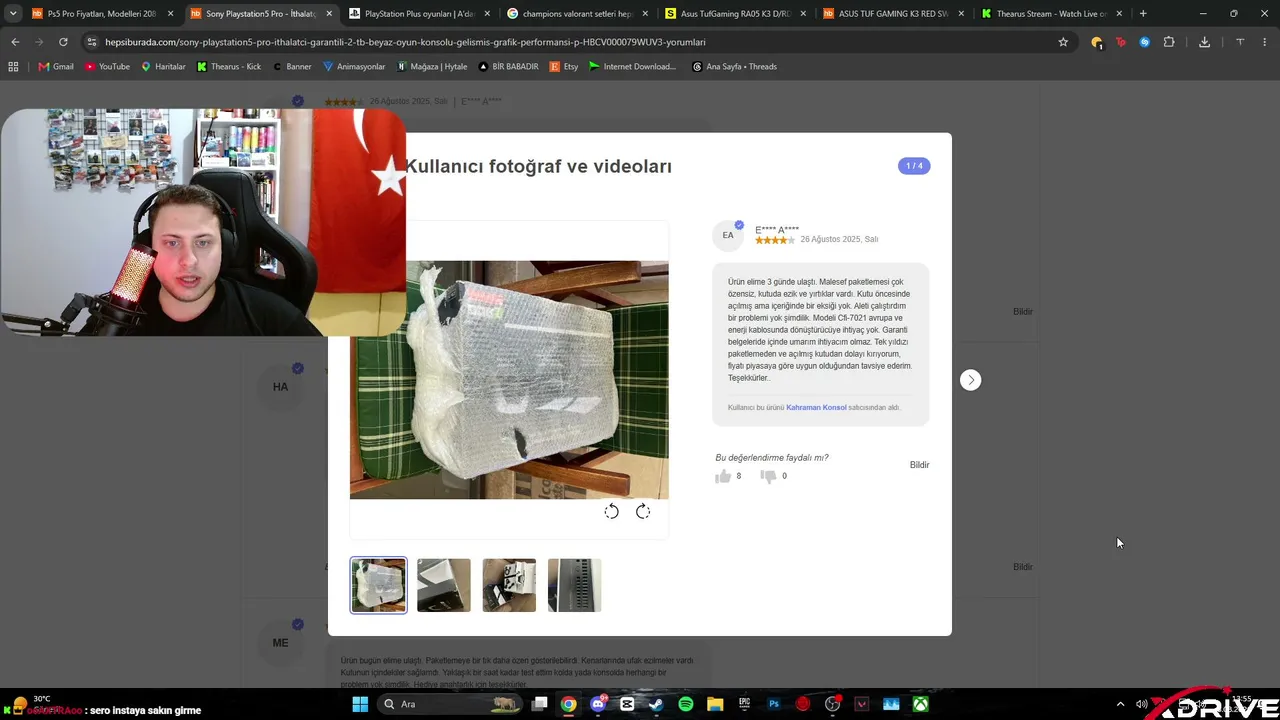Open the Chrome apps grid
Screen dimensions: 1280x720
[x=13, y=66]
